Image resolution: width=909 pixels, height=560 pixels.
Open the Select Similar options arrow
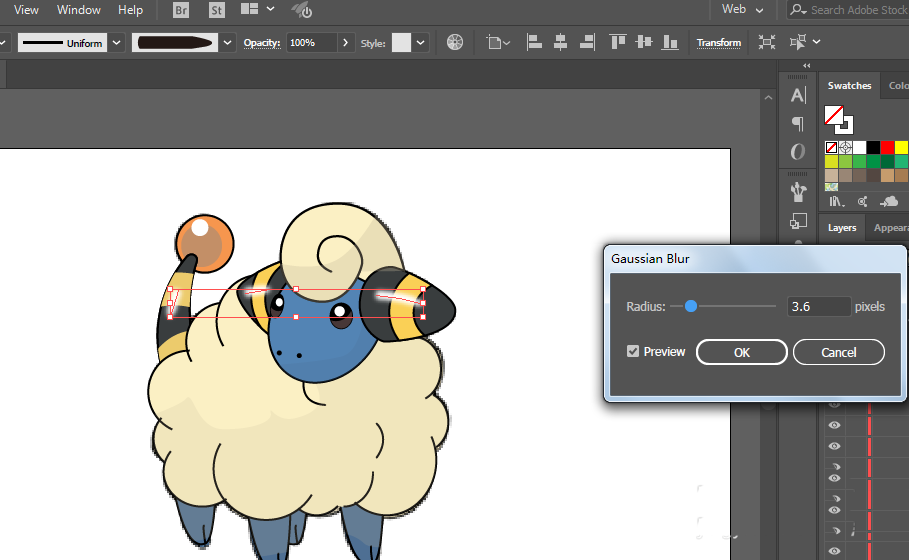(x=817, y=42)
